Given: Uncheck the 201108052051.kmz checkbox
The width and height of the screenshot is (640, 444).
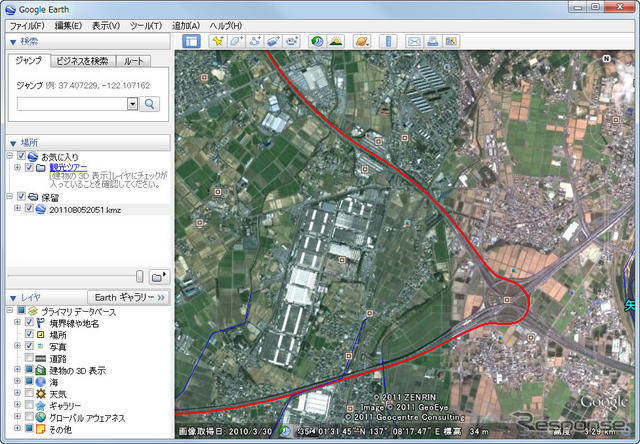Looking at the screenshot, I should click(29, 209).
